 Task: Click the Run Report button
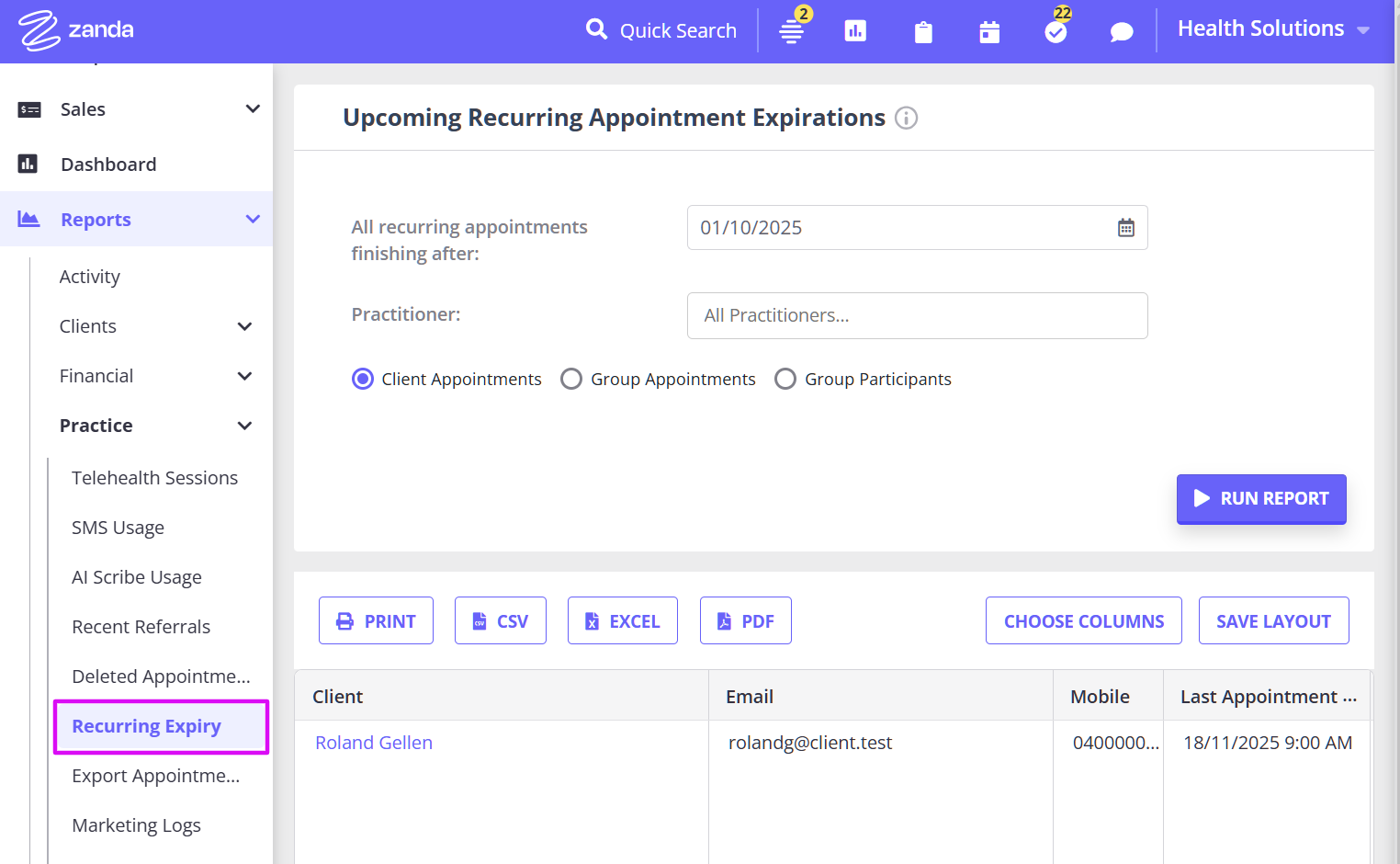tap(1260, 498)
